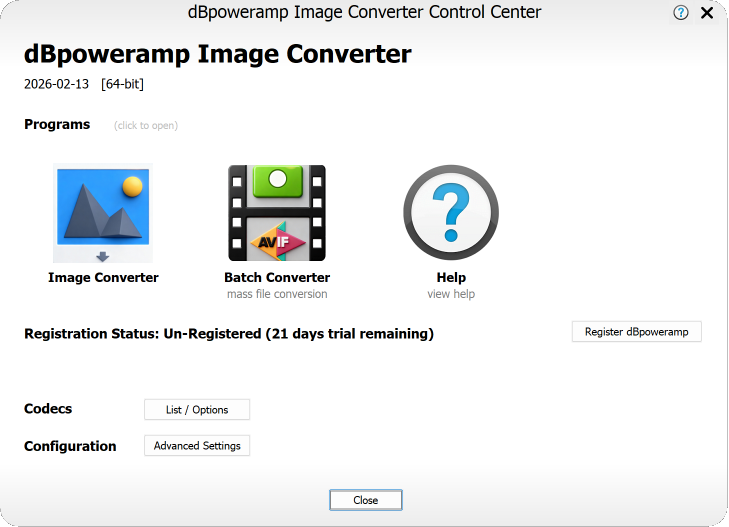The width and height of the screenshot is (729, 527).
Task: Click the "(click to open)" hint text
Action: pos(146,126)
